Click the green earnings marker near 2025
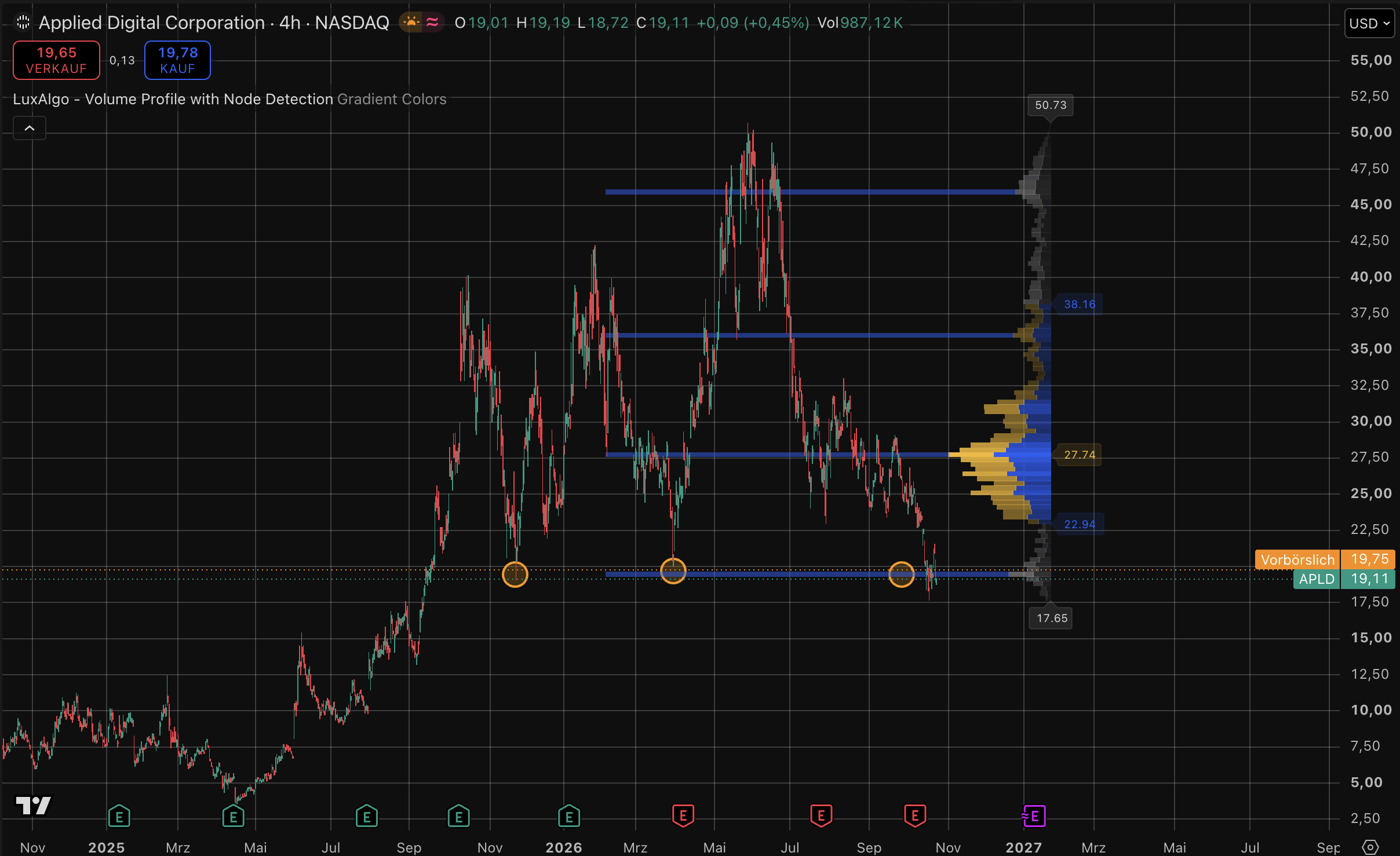The height and width of the screenshot is (856, 1400). [119, 816]
